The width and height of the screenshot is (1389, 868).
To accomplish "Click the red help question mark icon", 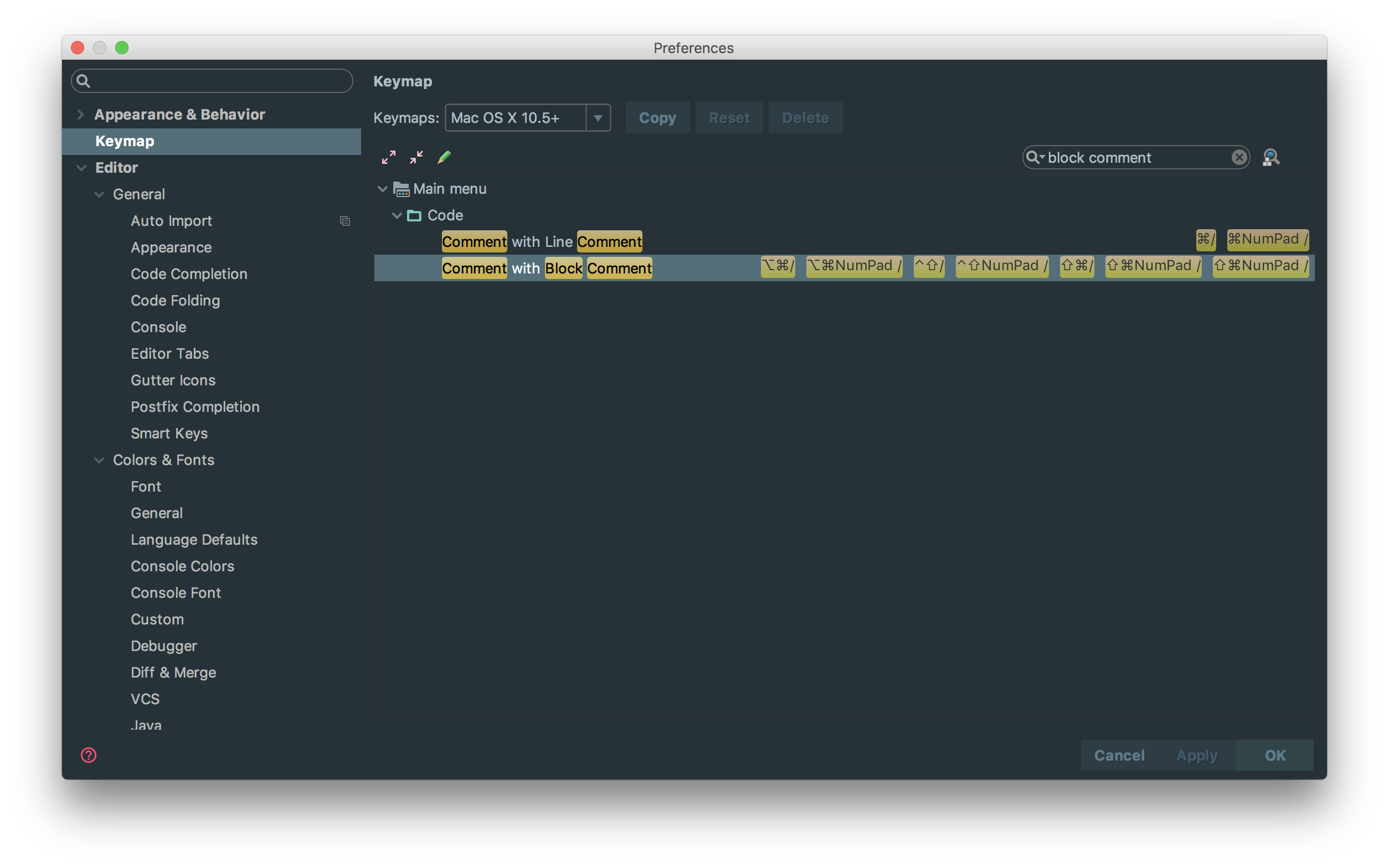I will click(x=89, y=755).
